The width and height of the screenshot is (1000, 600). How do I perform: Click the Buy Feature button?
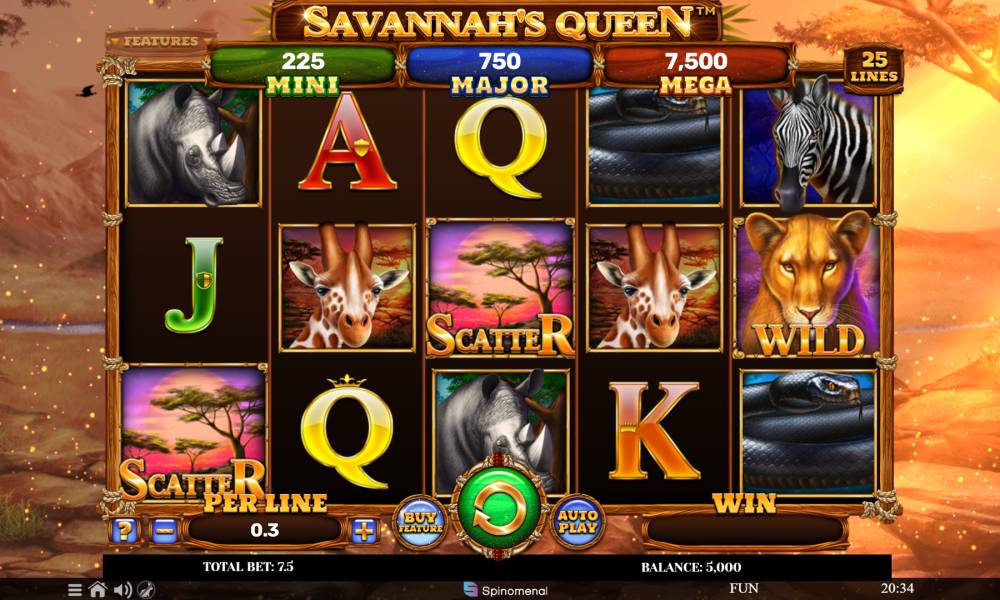[420, 522]
